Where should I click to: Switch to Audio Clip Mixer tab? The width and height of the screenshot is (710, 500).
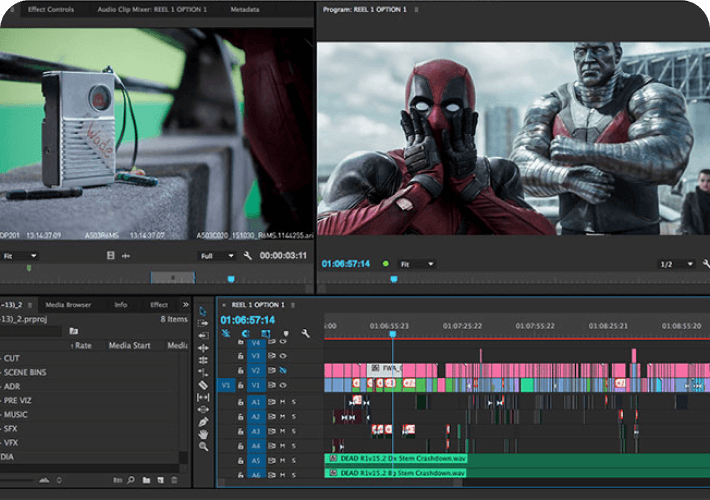[152, 10]
